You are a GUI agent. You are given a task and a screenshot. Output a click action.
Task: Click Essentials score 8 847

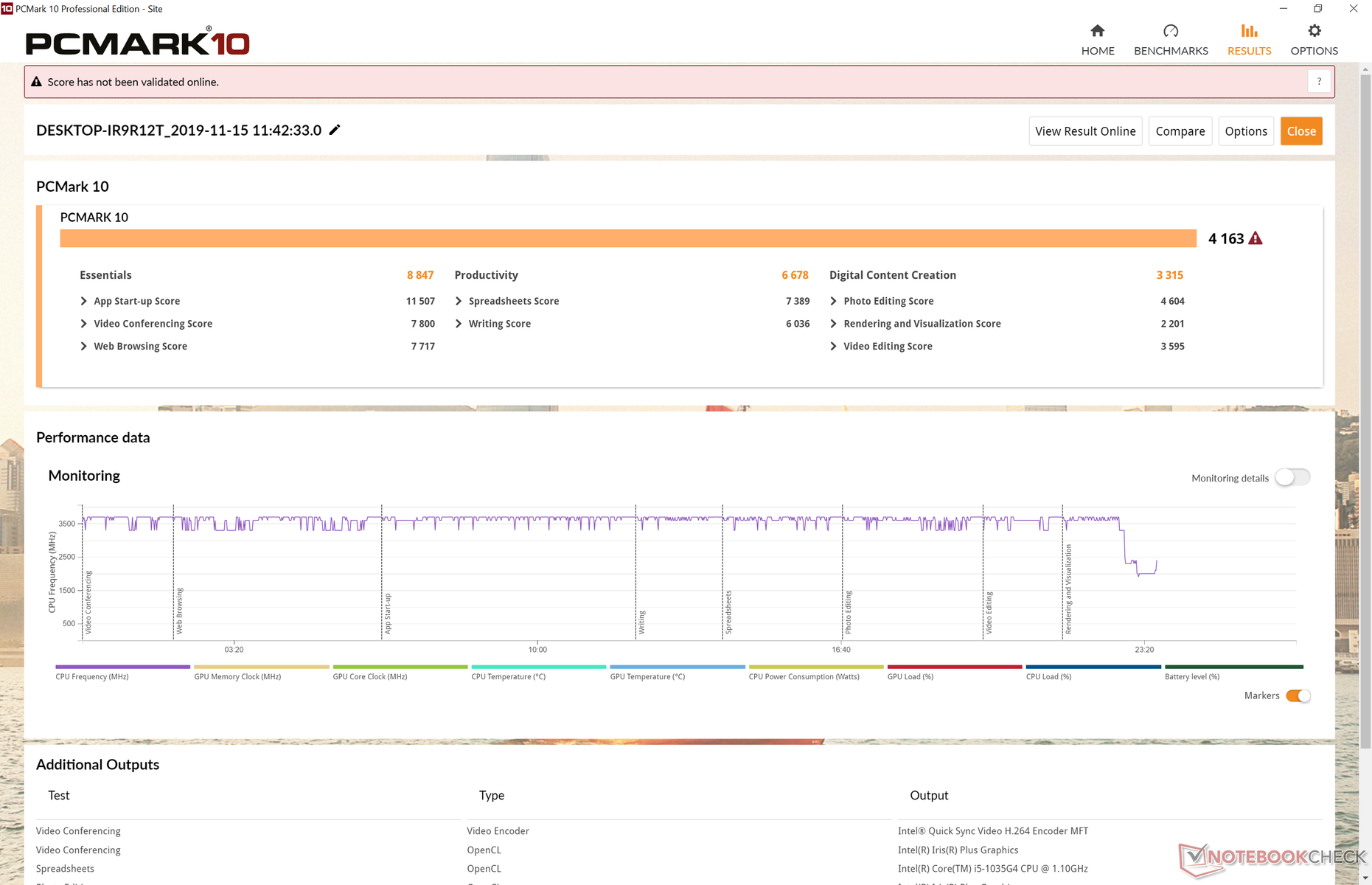[x=420, y=275]
